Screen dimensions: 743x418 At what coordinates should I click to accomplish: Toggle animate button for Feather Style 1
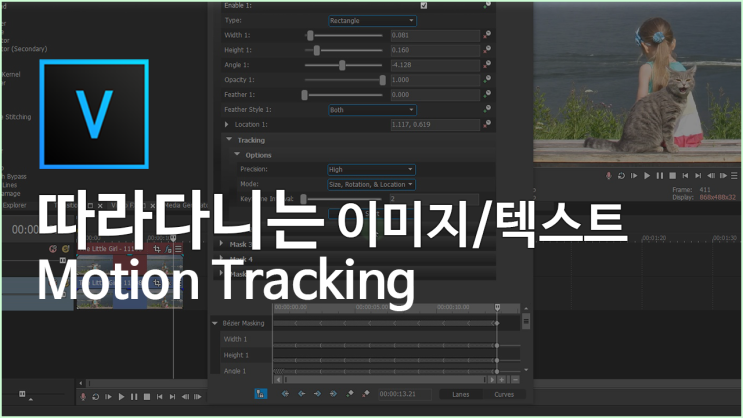(x=487, y=109)
